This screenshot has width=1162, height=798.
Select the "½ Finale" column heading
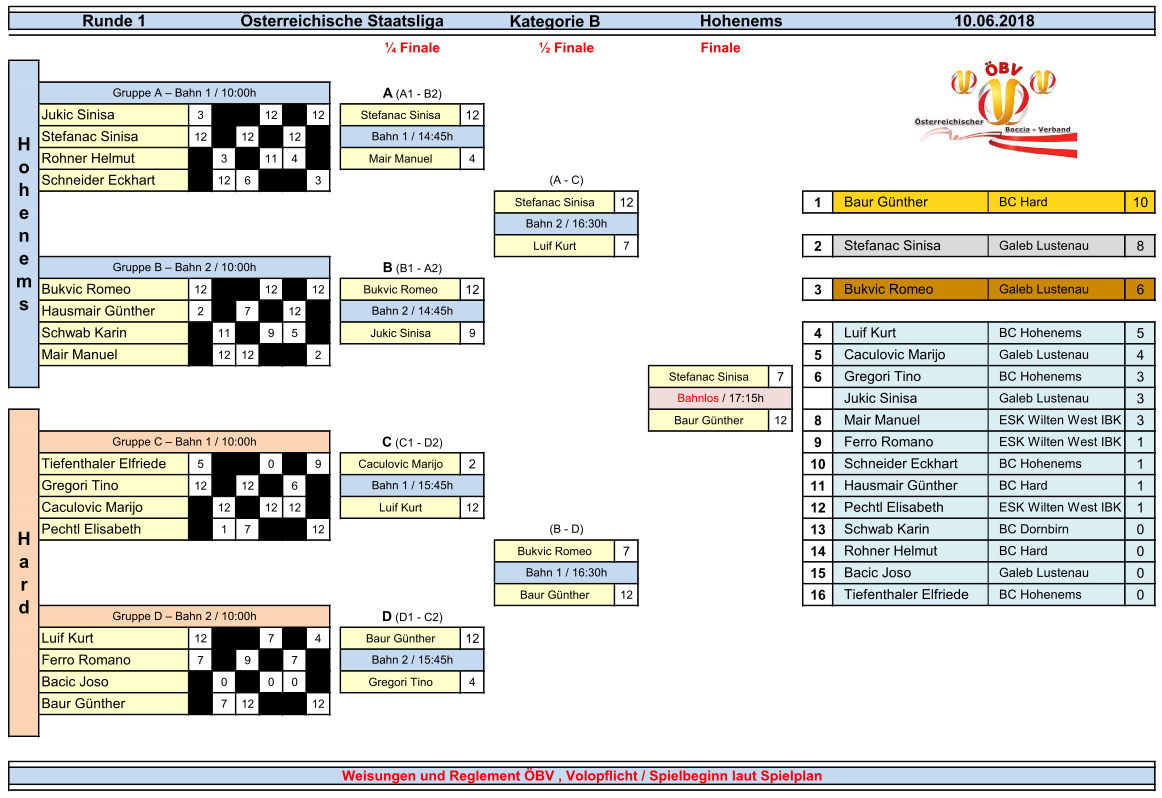[x=566, y=48]
